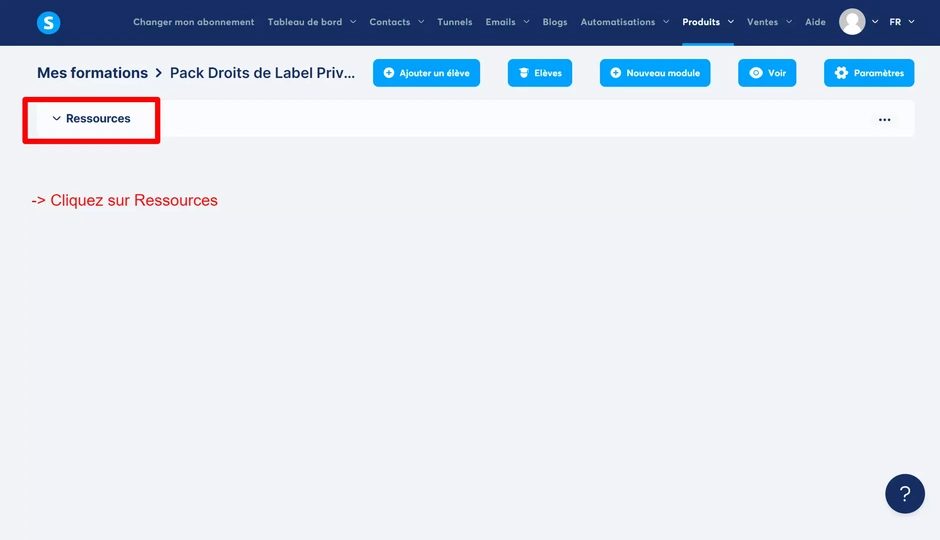Open the Automatisations dropdown menu
This screenshot has width=940, height=540.
tap(625, 22)
